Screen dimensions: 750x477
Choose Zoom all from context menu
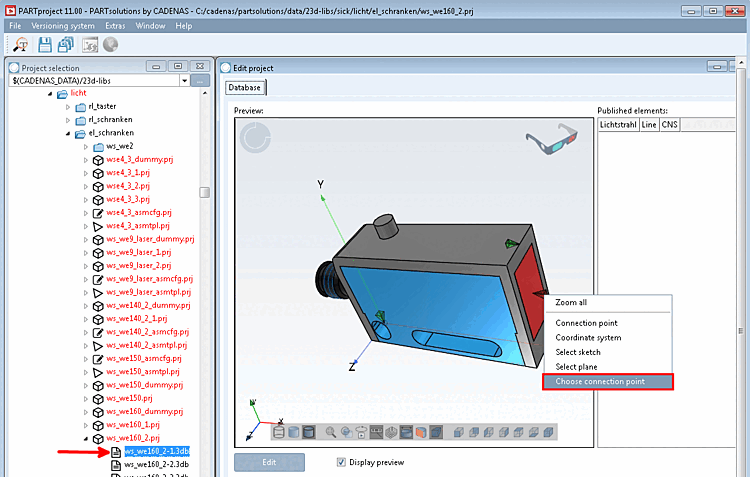[x=571, y=302]
